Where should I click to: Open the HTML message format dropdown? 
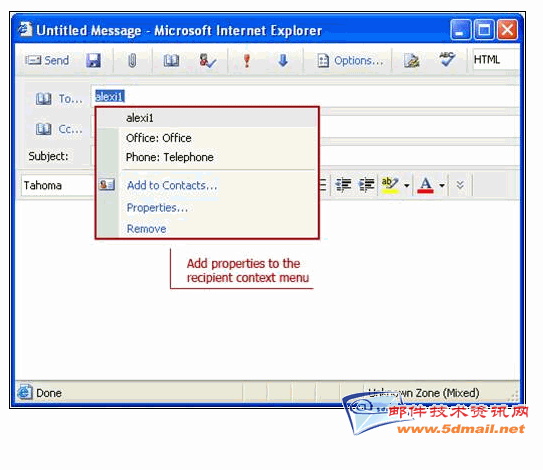pos(496,60)
